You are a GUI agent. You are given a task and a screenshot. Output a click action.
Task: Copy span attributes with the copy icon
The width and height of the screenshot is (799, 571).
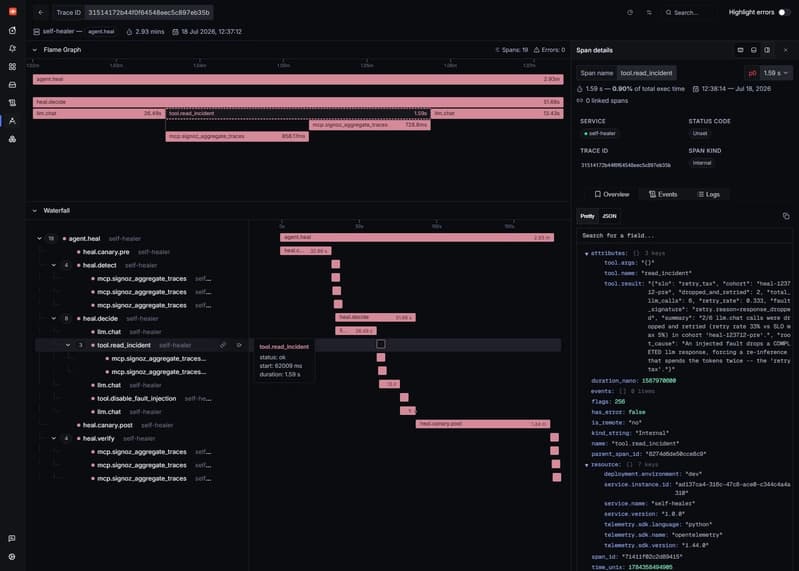(x=786, y=216)
